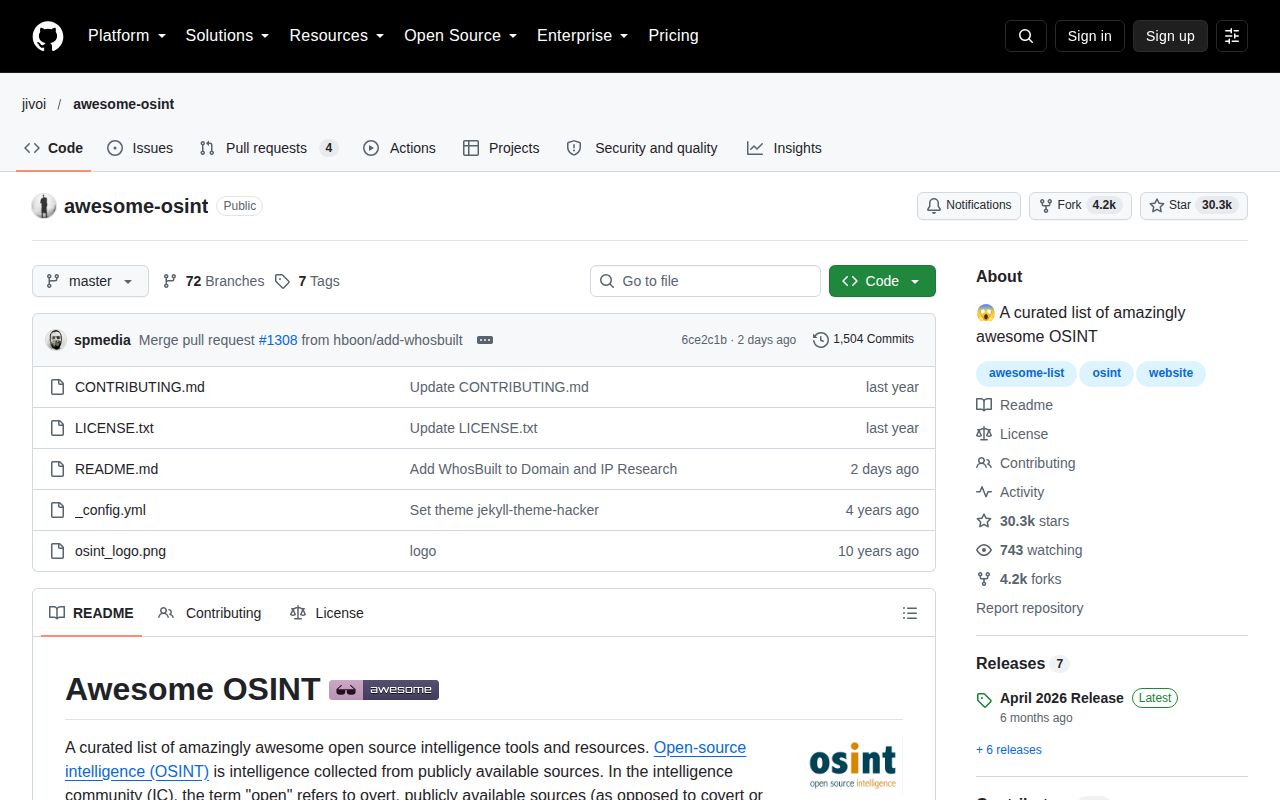View 4.2k forks link in sidebar

(1019, 579)
